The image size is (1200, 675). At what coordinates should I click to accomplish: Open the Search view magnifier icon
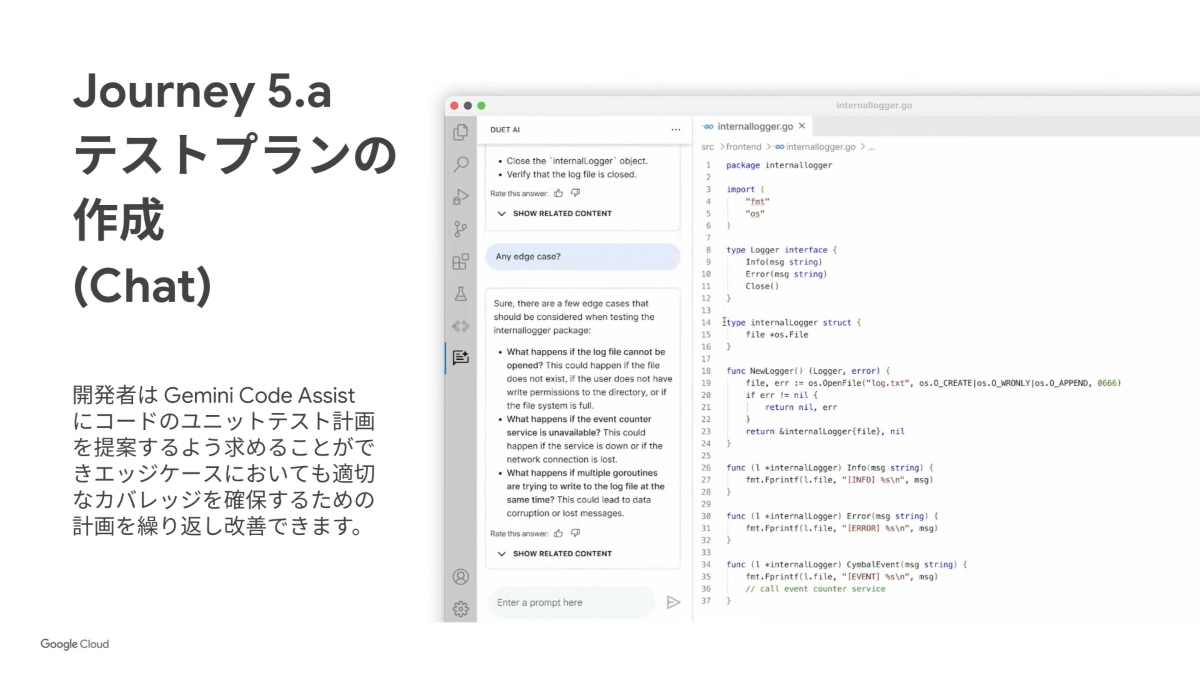click(460, 163)
